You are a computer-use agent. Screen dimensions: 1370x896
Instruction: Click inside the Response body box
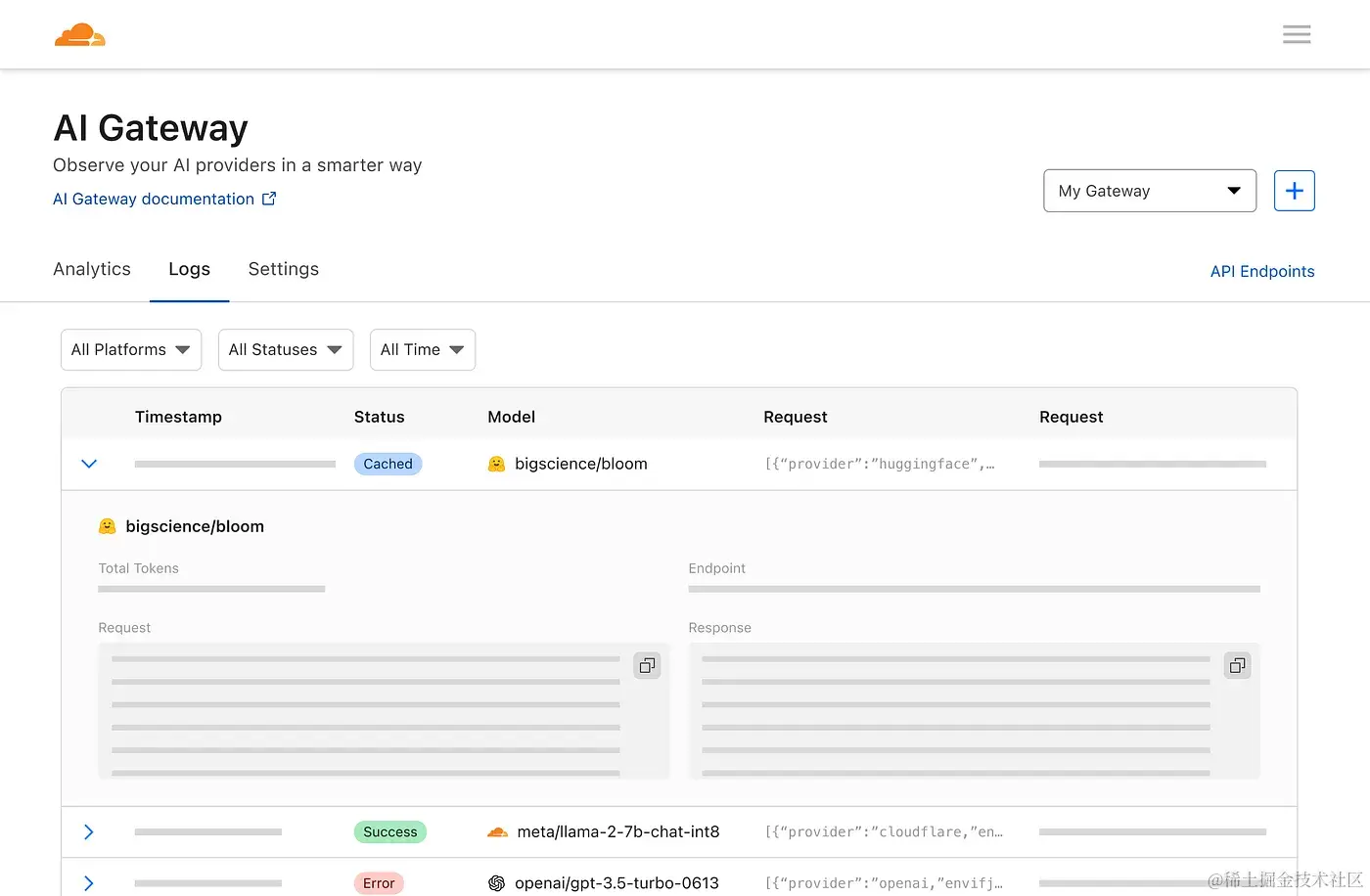pyautogui.click(x=974, y=711)
